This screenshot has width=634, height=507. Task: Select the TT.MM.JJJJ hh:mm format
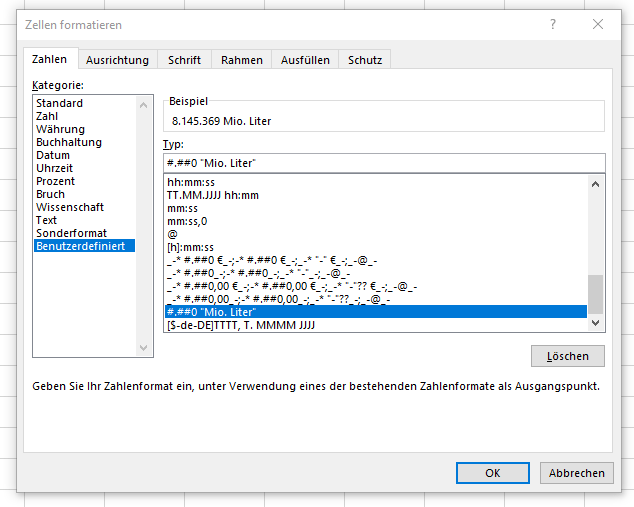point(376,195)
